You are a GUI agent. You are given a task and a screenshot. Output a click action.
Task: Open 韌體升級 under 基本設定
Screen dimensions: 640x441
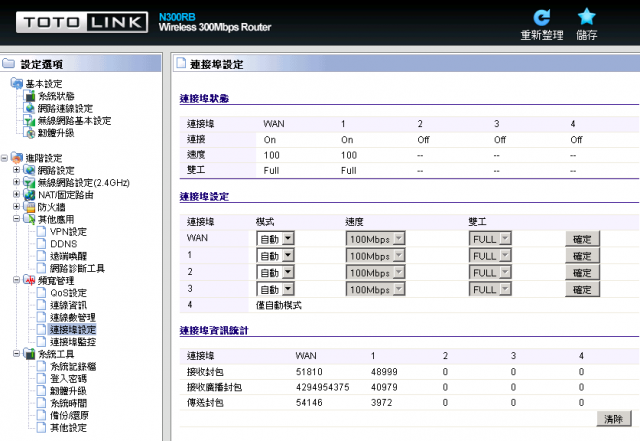[x=56, y=133]
